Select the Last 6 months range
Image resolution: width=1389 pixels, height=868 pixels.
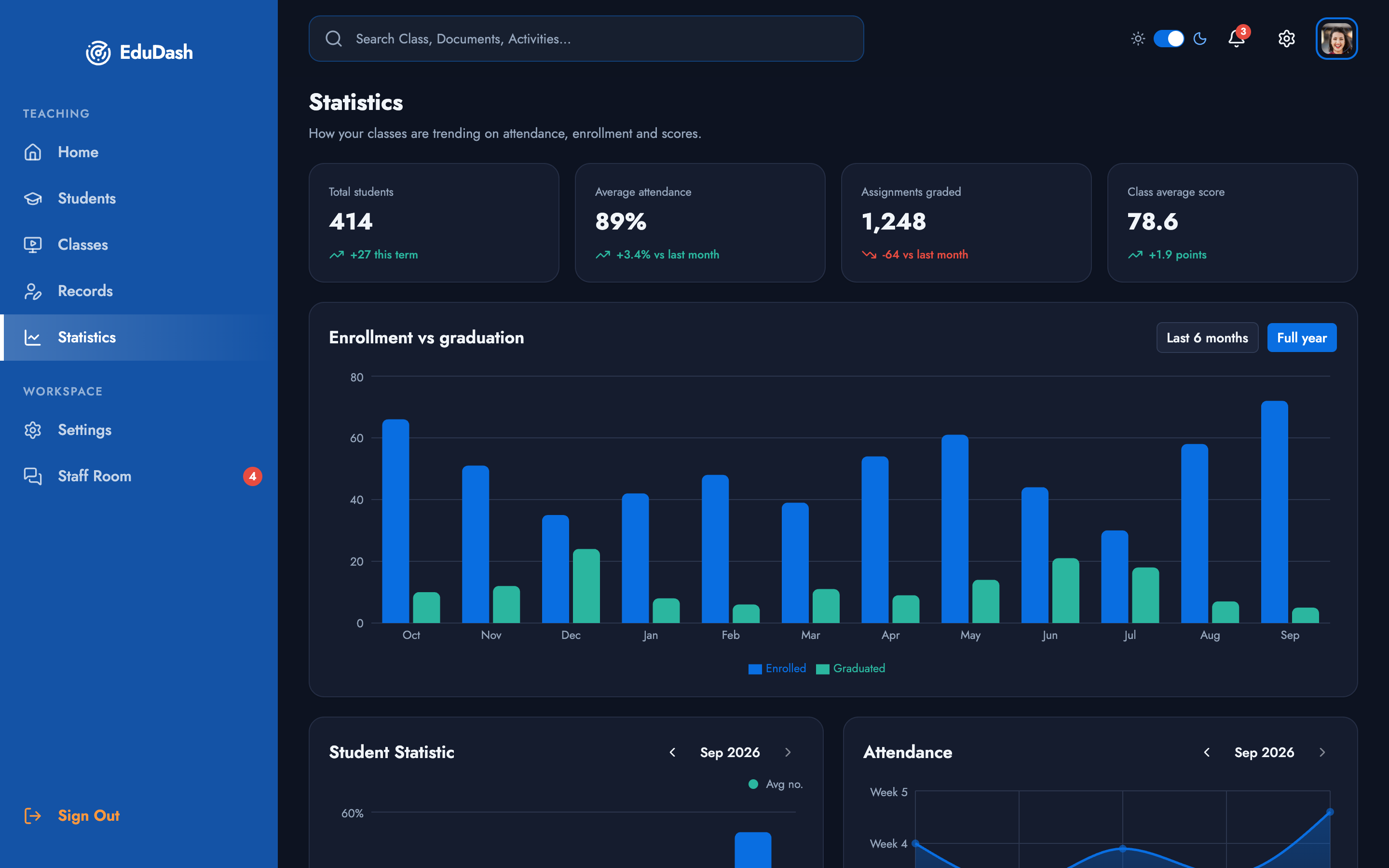(1207, 338)
